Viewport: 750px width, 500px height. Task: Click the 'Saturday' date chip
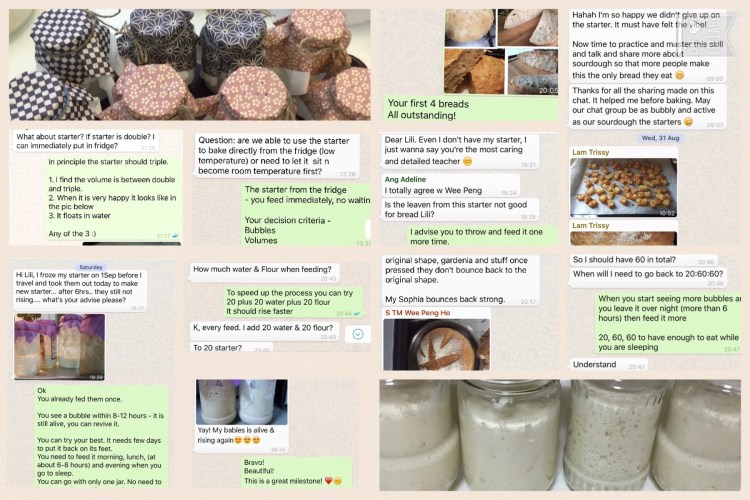[91, 267]
